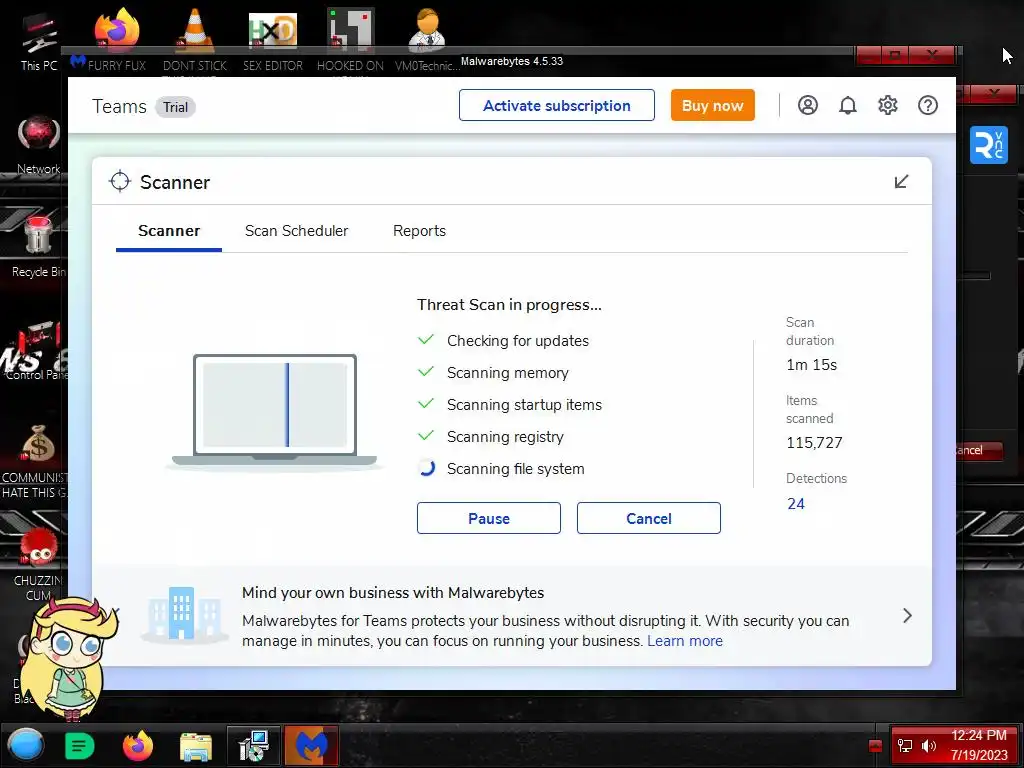Image resolution: width=1024 pixels, height=768 pixels.
Task: Click the laptop scan illustration
Action: pos(275,411)
